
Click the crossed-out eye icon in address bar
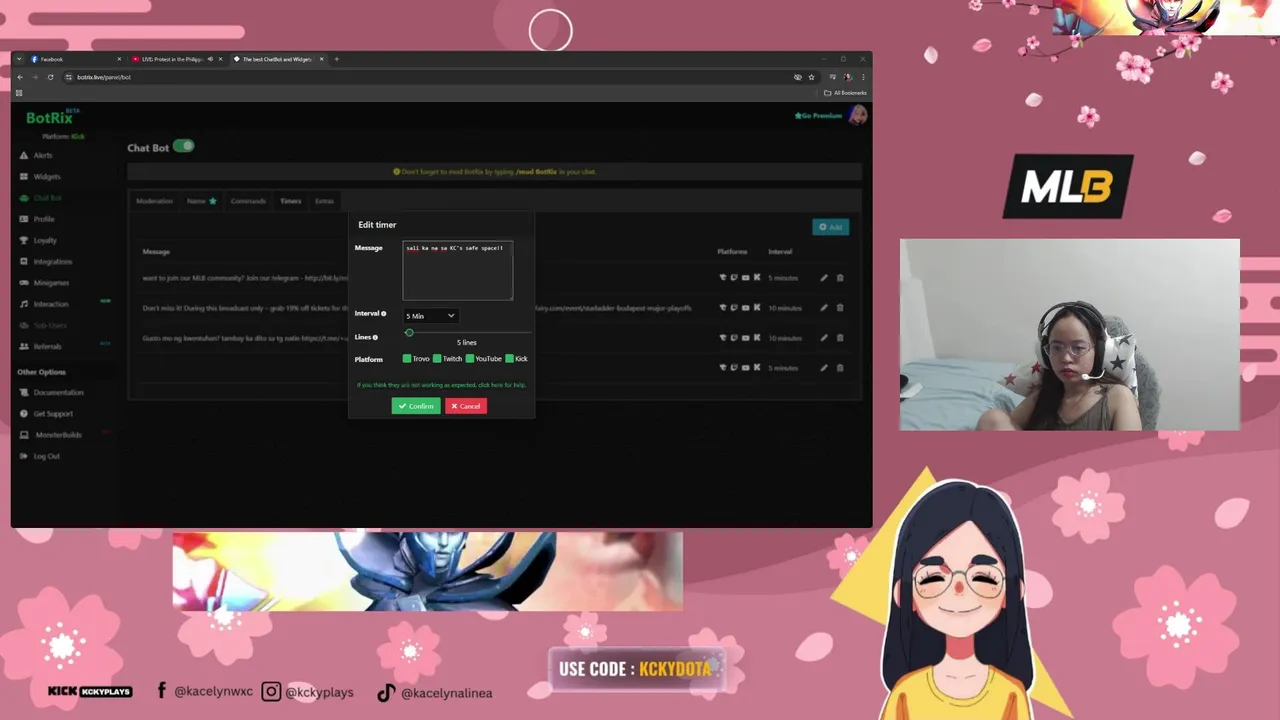pos(798,77)
